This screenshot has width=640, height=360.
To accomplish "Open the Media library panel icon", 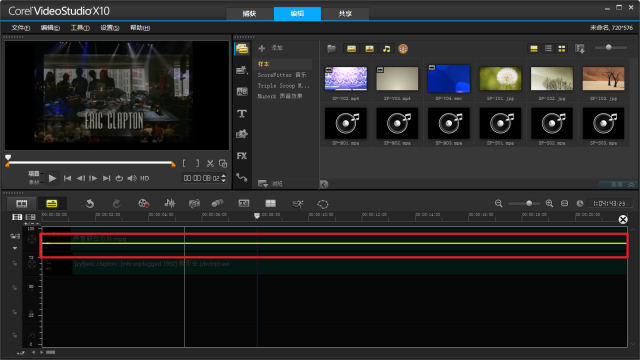I will tap(242, 49).
